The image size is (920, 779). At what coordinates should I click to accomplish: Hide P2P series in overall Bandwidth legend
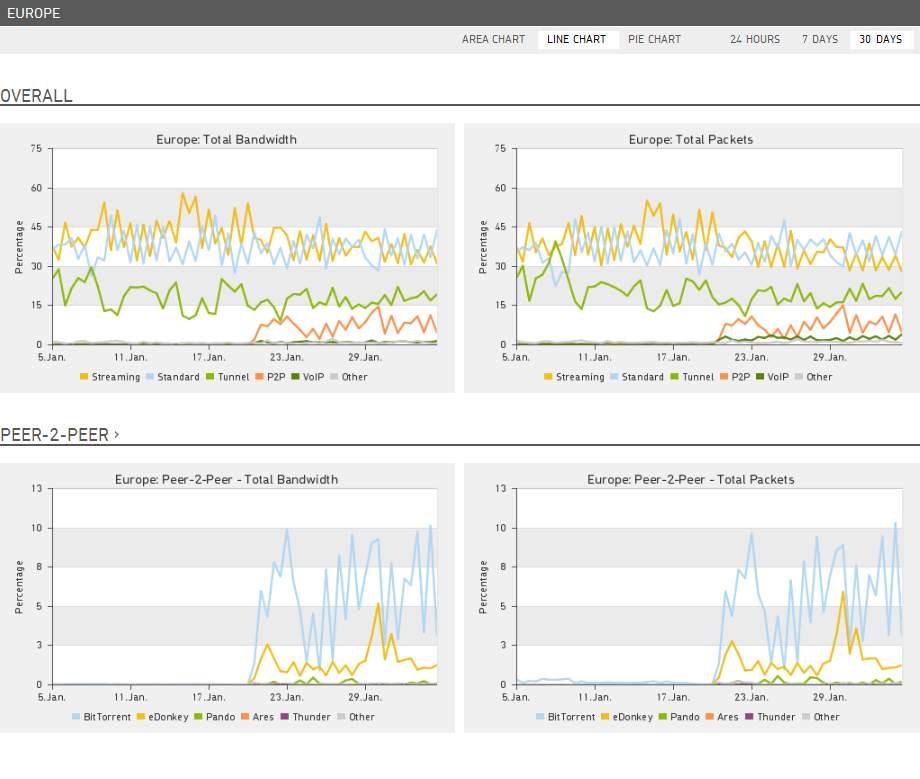(270, 377)
